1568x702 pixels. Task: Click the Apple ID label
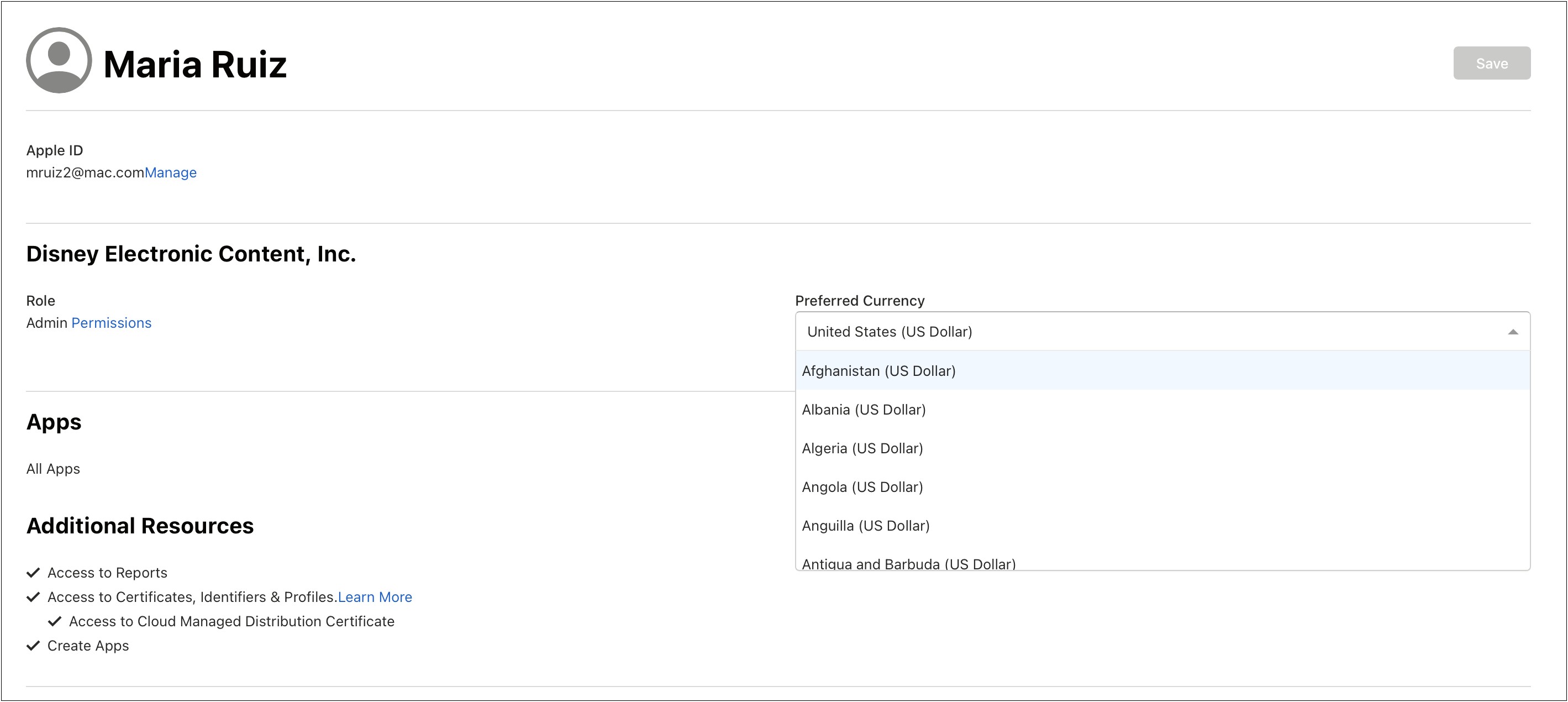(55, 150)
